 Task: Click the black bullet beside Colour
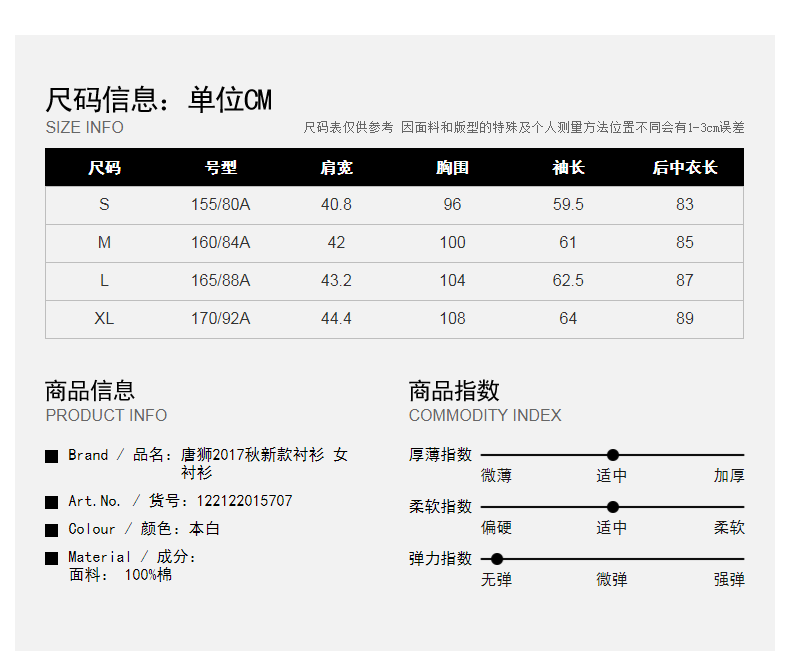point(52,530)
